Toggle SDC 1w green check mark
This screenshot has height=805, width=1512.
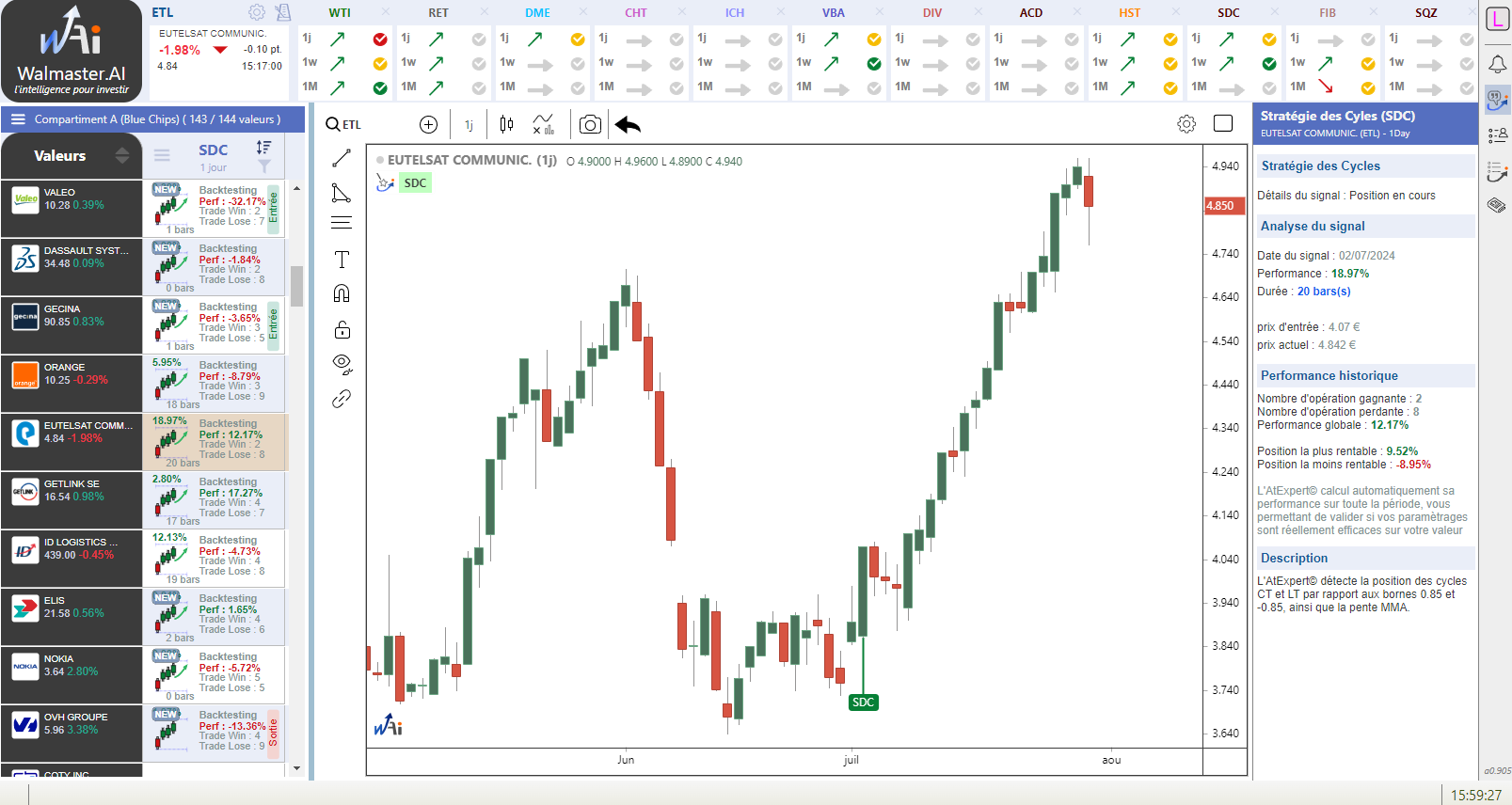[1269, 64]
